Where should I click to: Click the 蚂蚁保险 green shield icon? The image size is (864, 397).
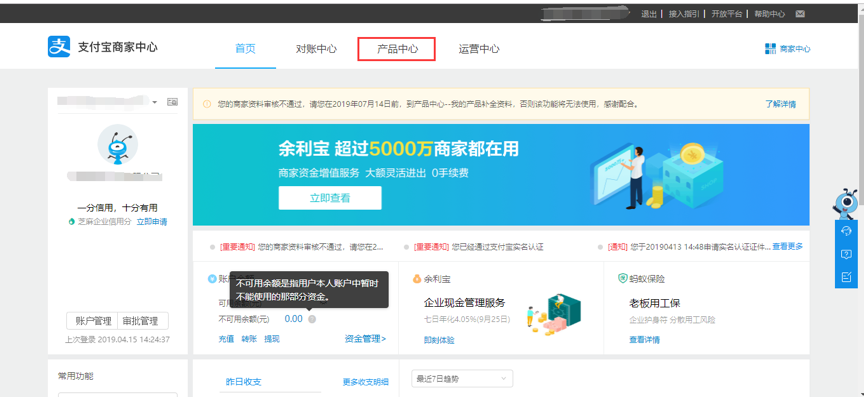click(x=623, y=279)
